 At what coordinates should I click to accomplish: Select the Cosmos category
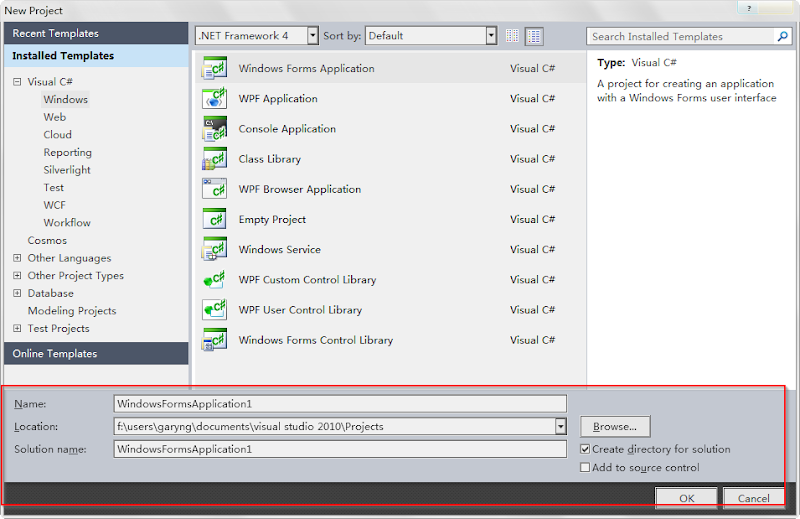tap(47, 240)
